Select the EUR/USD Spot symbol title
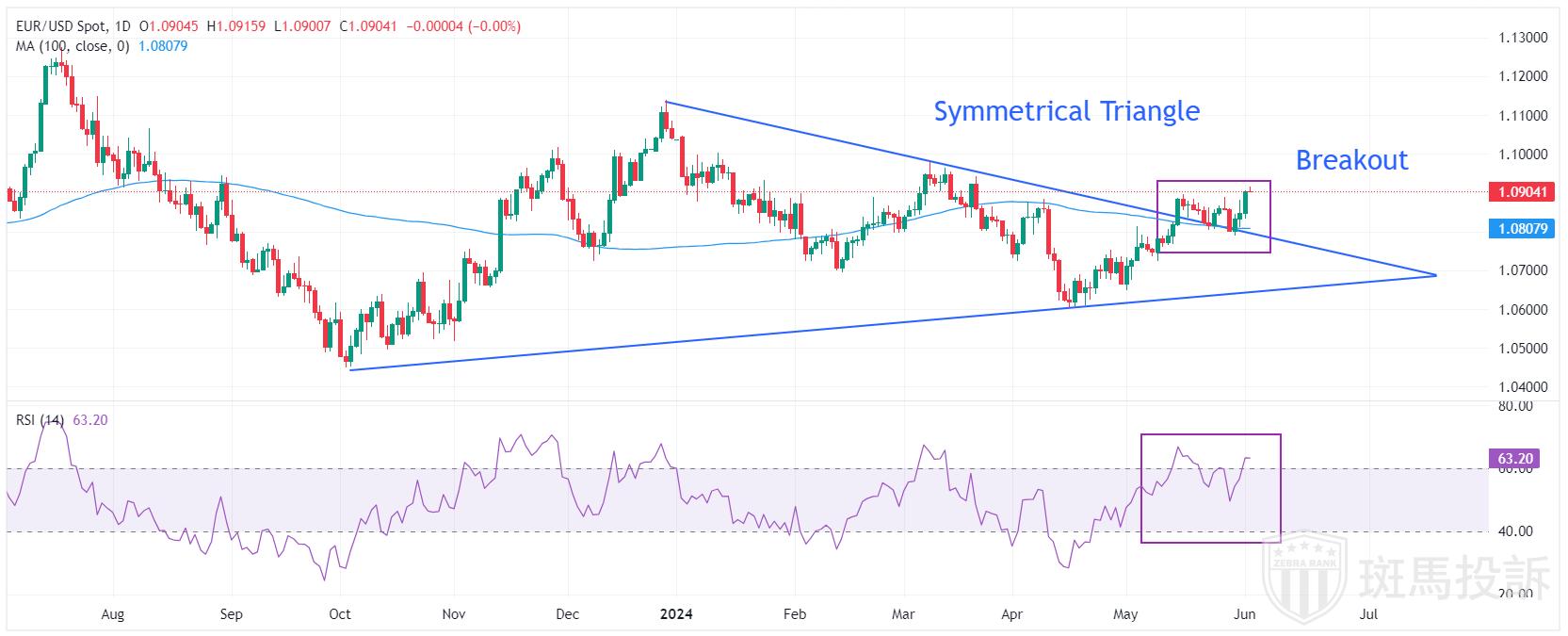This screenshot has width=1568, height=636. click(x=71, y=27)
